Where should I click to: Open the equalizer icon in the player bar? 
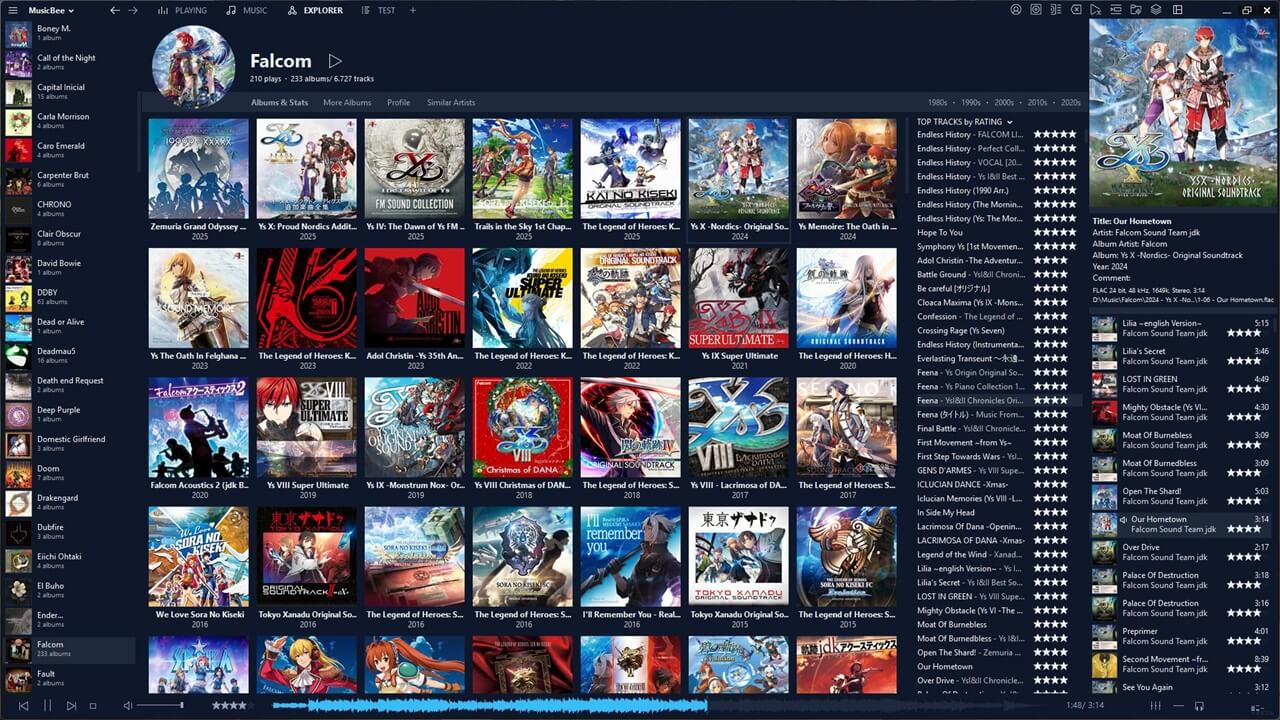coord(1156,705)
